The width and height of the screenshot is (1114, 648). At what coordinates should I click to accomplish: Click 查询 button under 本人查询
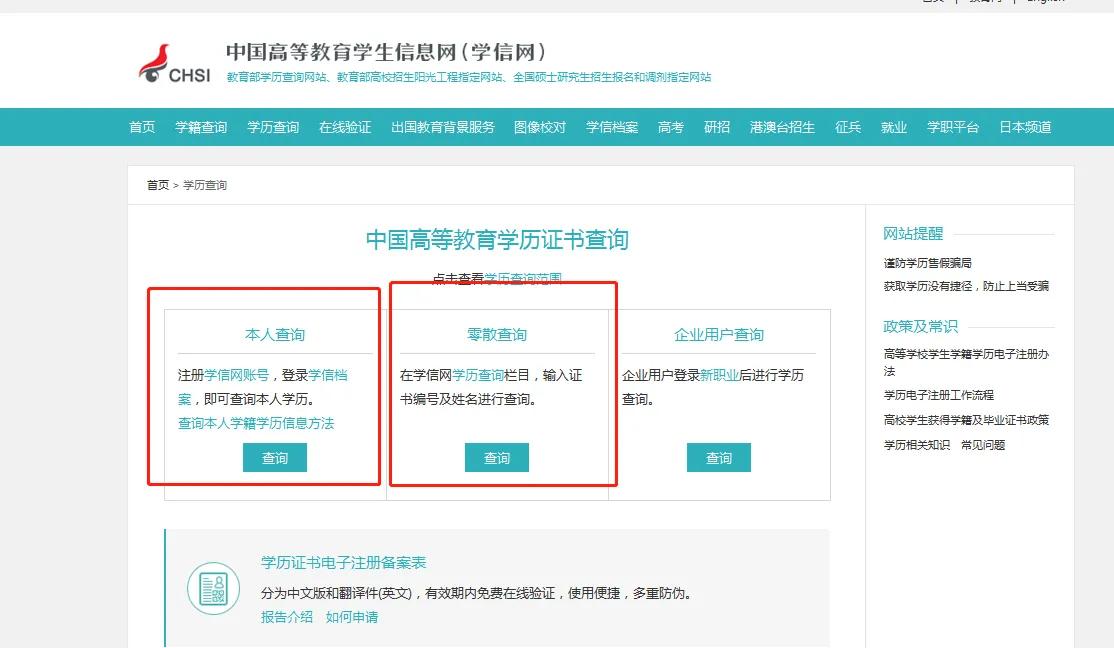coord(275,458)
